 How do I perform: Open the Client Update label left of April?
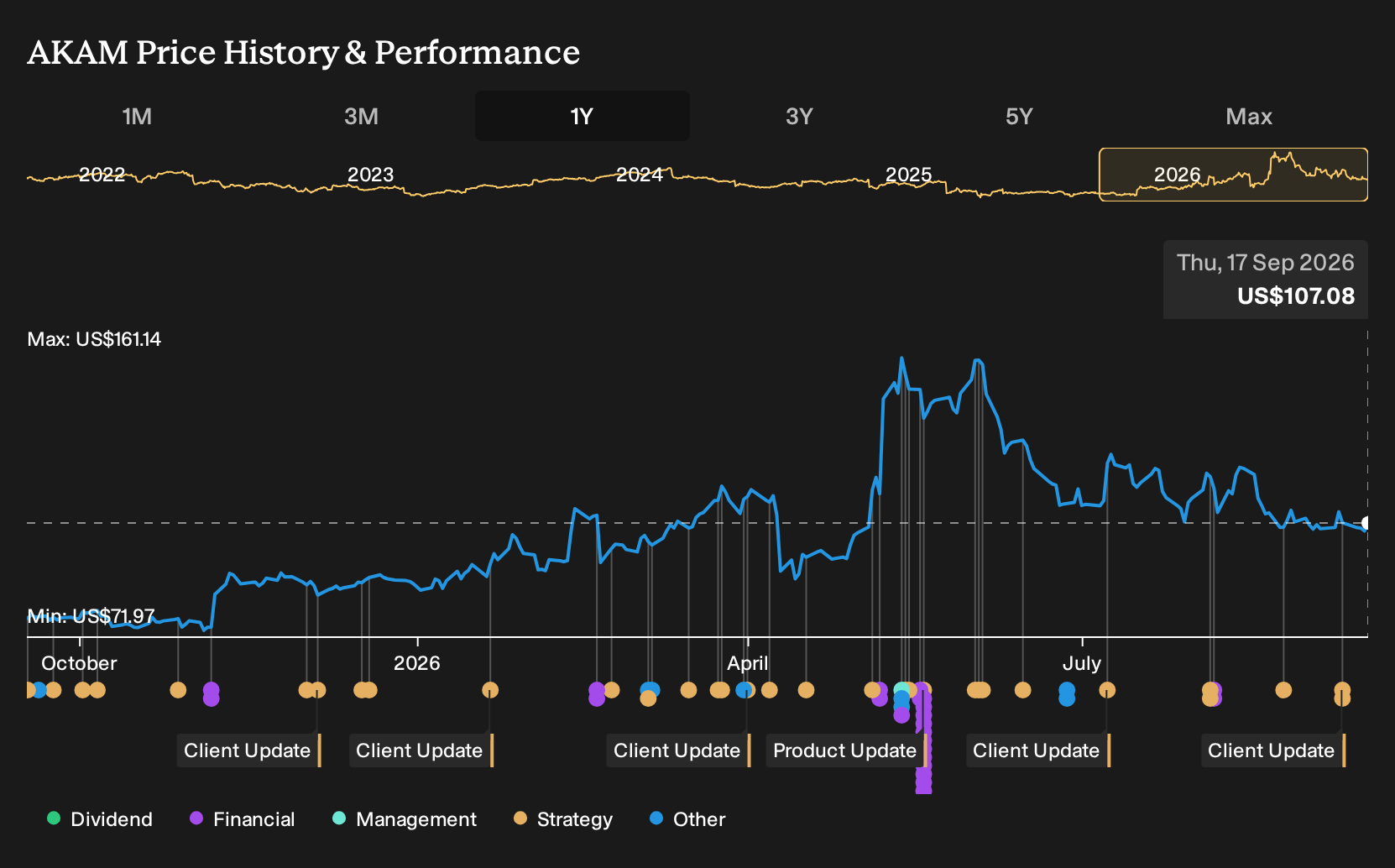[x=678, y=750]
